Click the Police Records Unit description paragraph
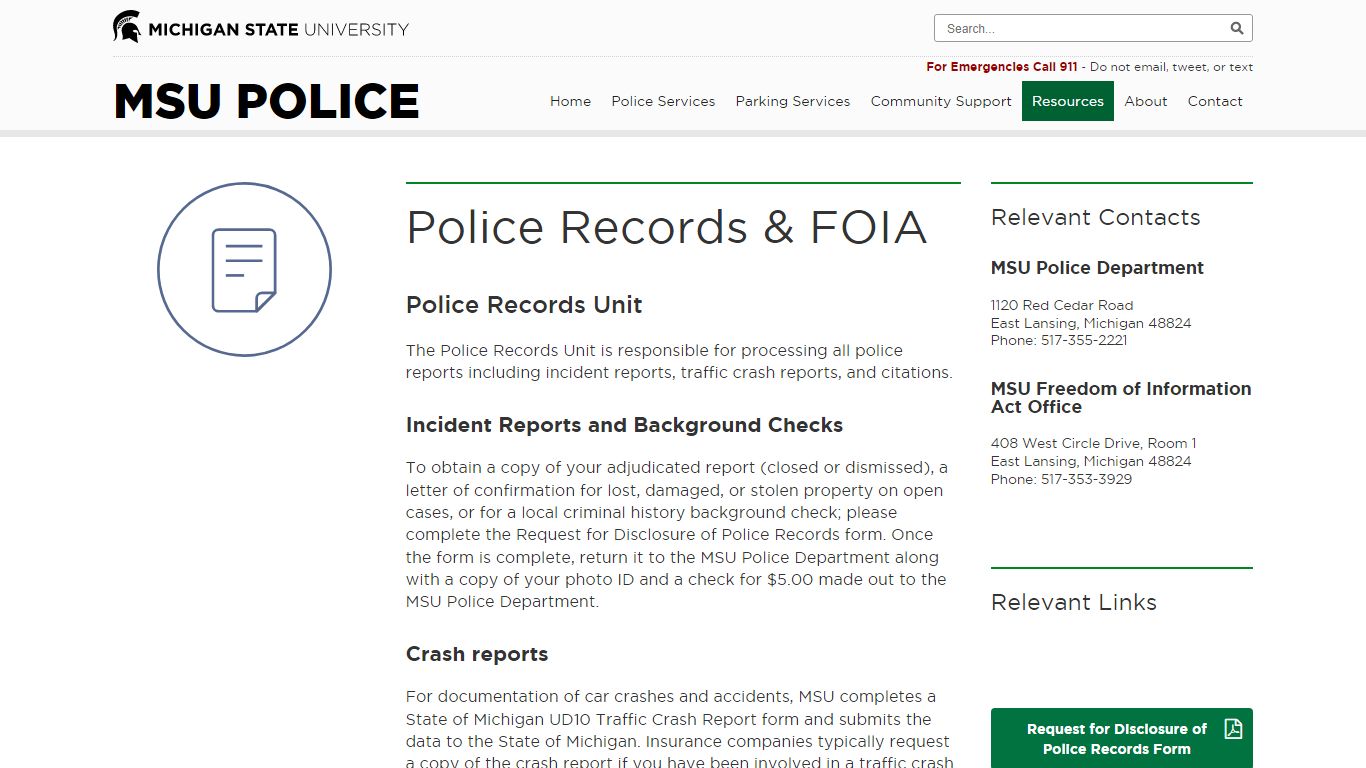The width and height of the screenshot is (1366, 768). point(679,361)
